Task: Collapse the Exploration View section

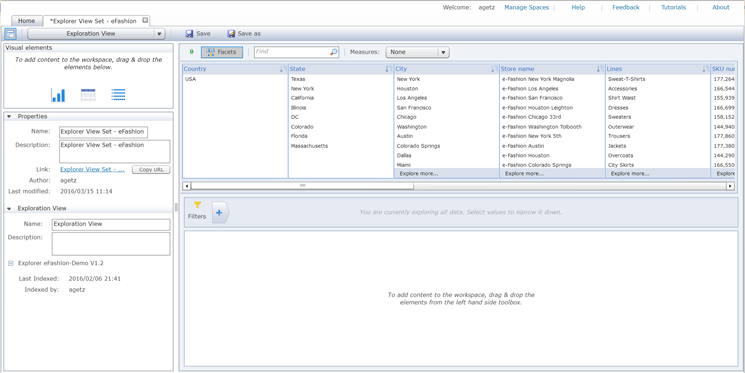Action: (x=9, y=208)
